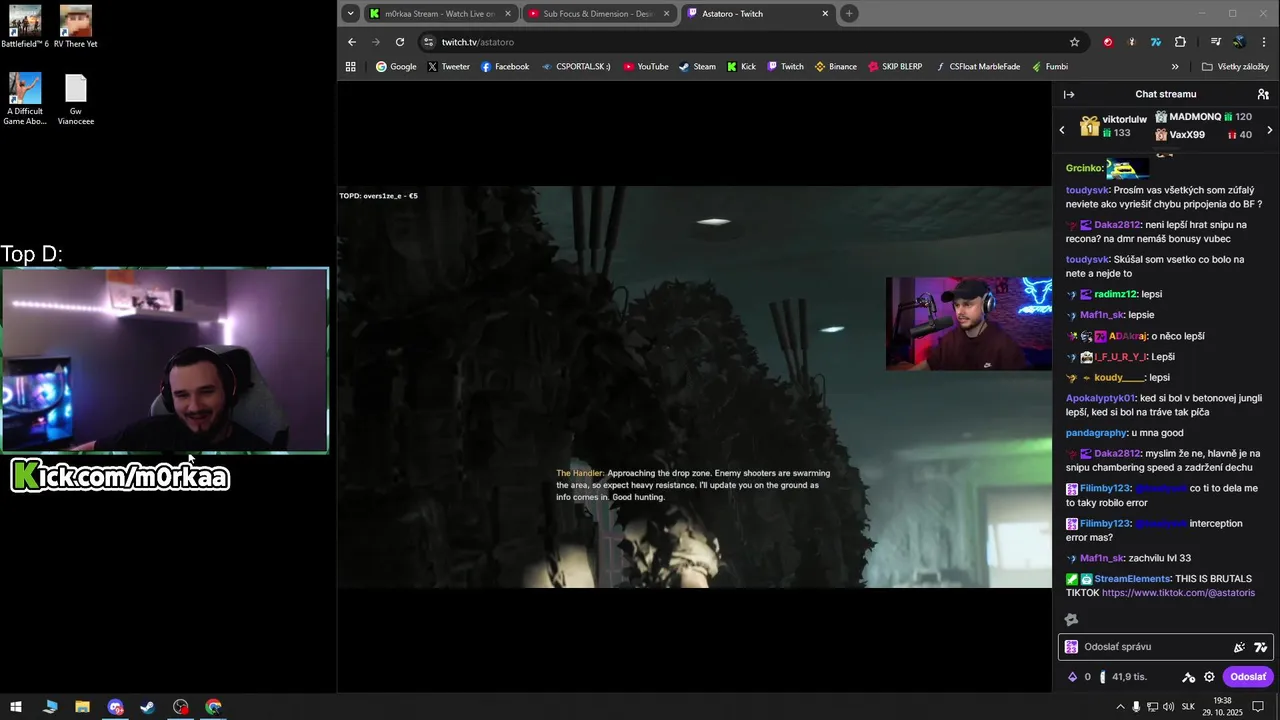Collapse the chat panel with the arrow icon
The height and width of the screenshot is (720, 1280).
(1069, 94)
